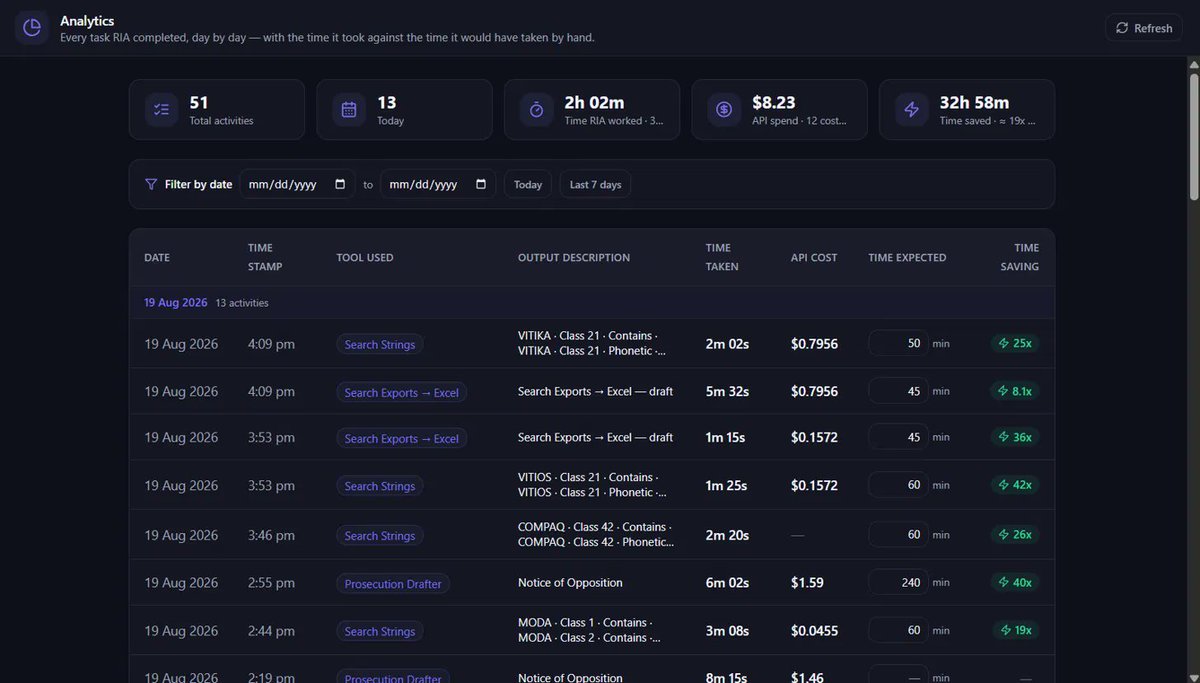This screenshot has height=683, width=1200.
Task: Edit the 60 min field in the VITIOS row
Action: tap(898, 485)
